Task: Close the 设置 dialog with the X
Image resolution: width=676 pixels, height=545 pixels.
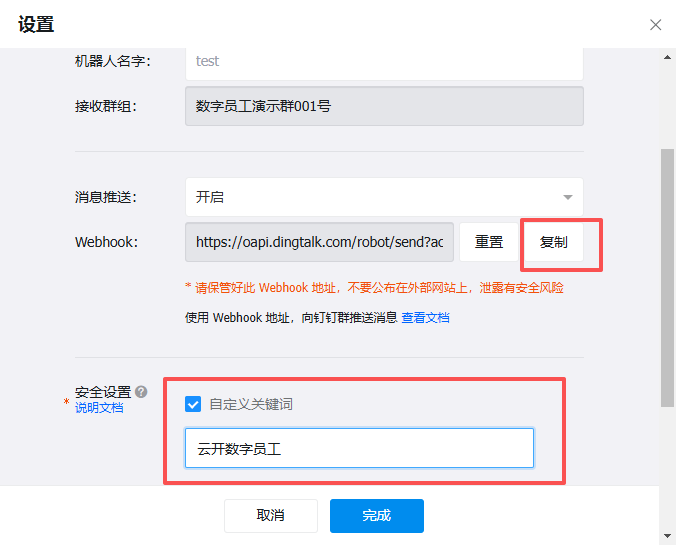Action: [x=655, y=25]
